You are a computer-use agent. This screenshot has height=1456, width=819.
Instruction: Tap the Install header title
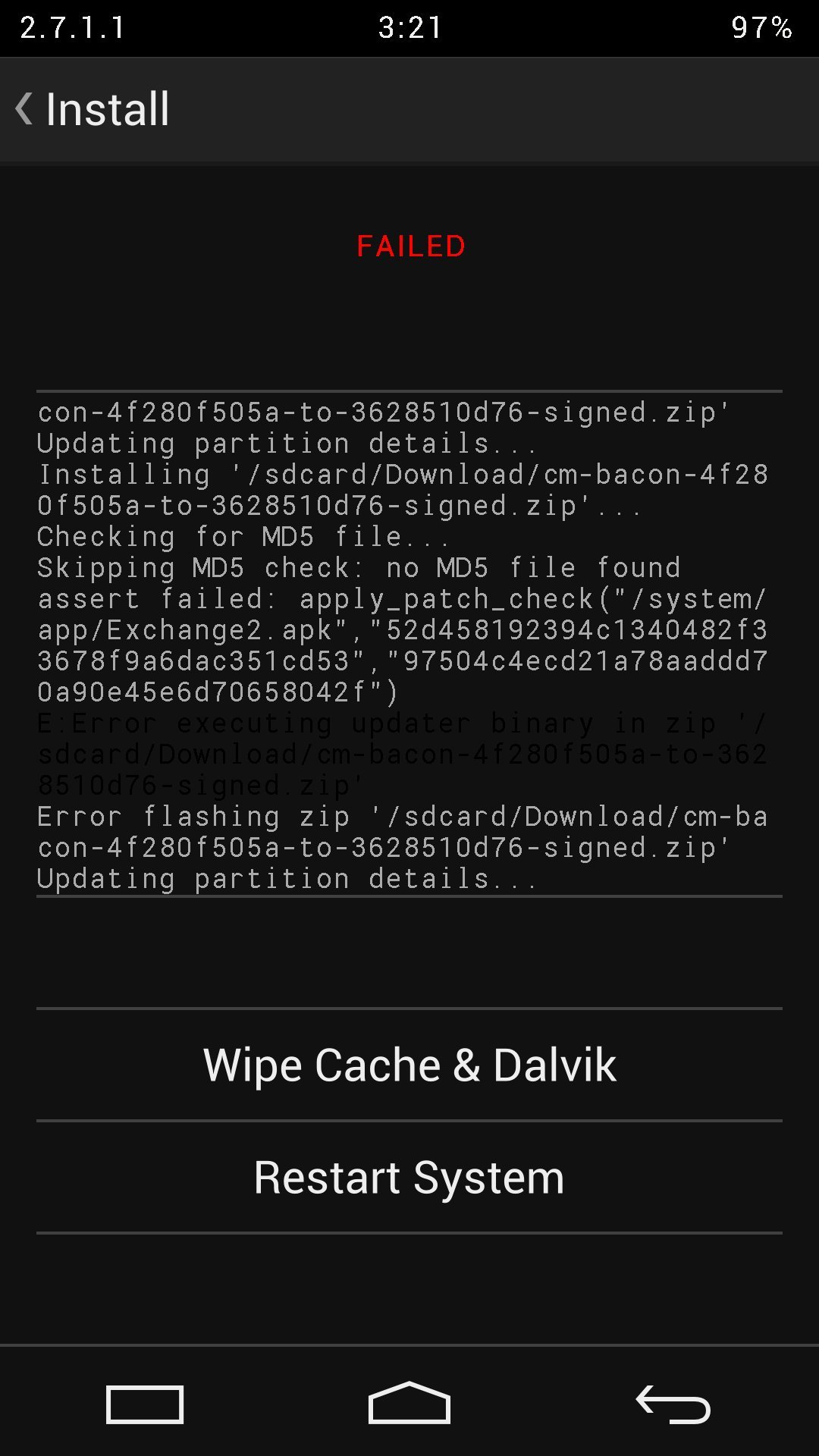click(108, 109)
